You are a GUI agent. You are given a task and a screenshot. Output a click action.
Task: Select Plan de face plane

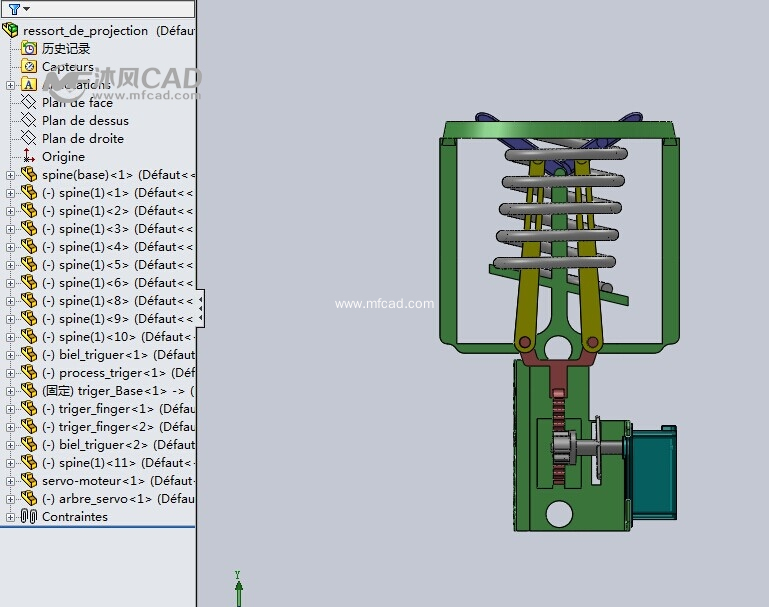[77, 102]
